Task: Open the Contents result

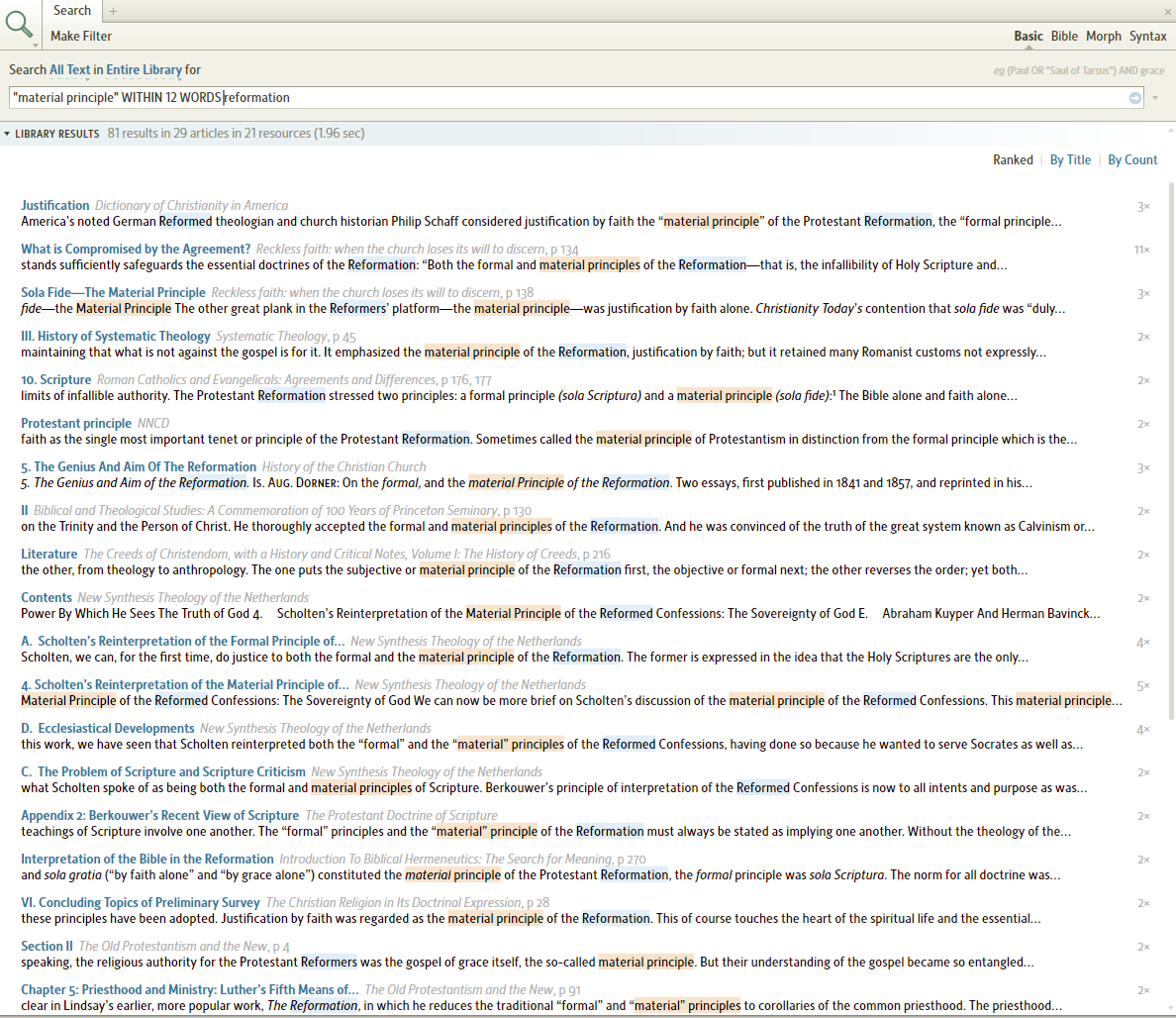Action: tap(47, 597)
